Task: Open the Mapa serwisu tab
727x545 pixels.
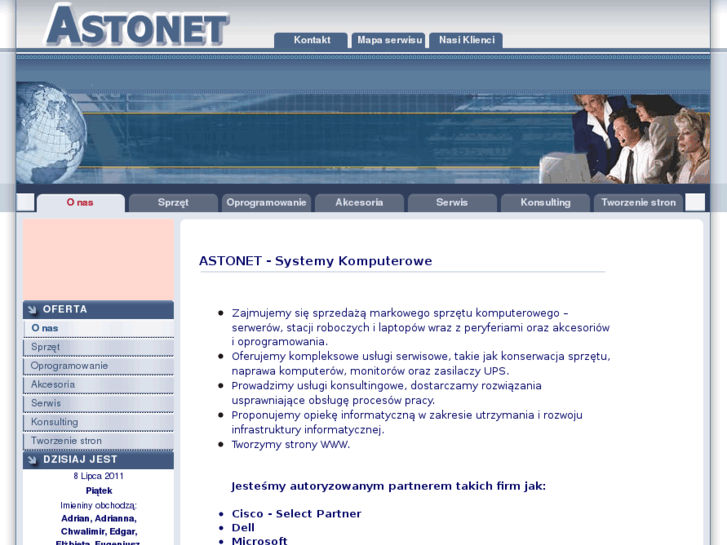Action: (x=389, y=40)
